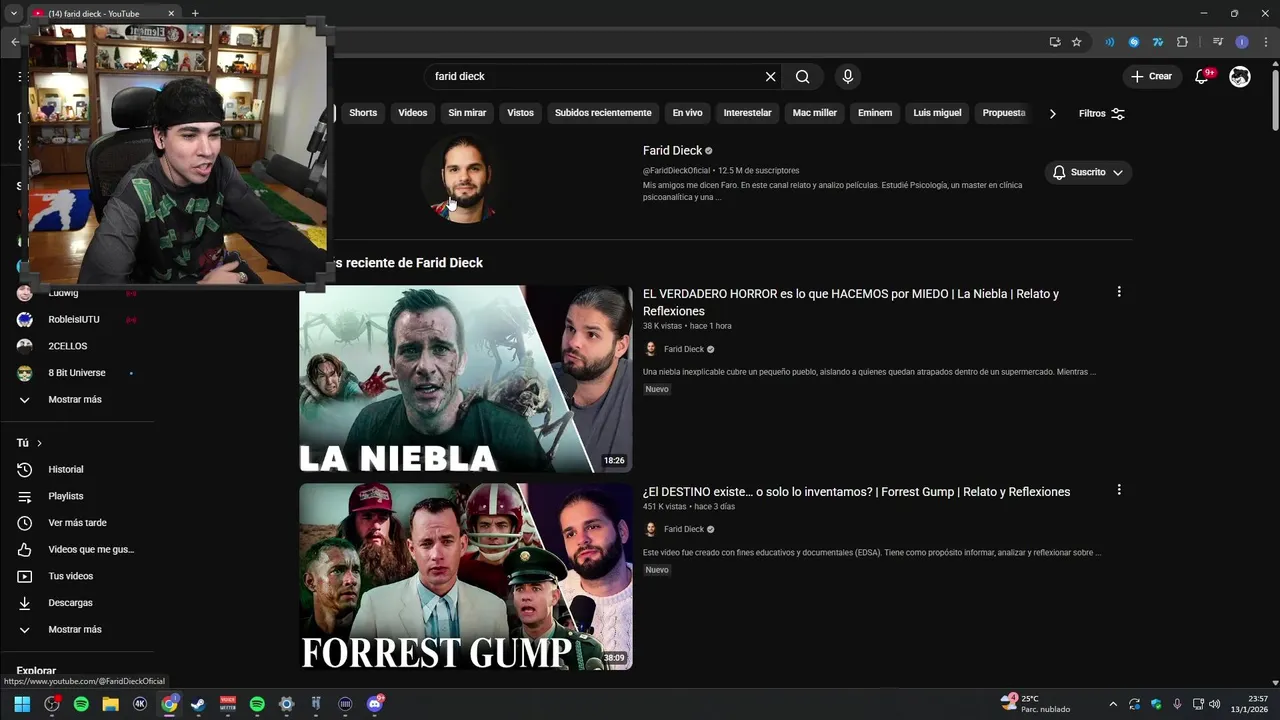This screenshot has width=1280, height=720.
Task: Expand Mostrar más under the Tú section
Action: pyautogui.click(x=77, y=629)
